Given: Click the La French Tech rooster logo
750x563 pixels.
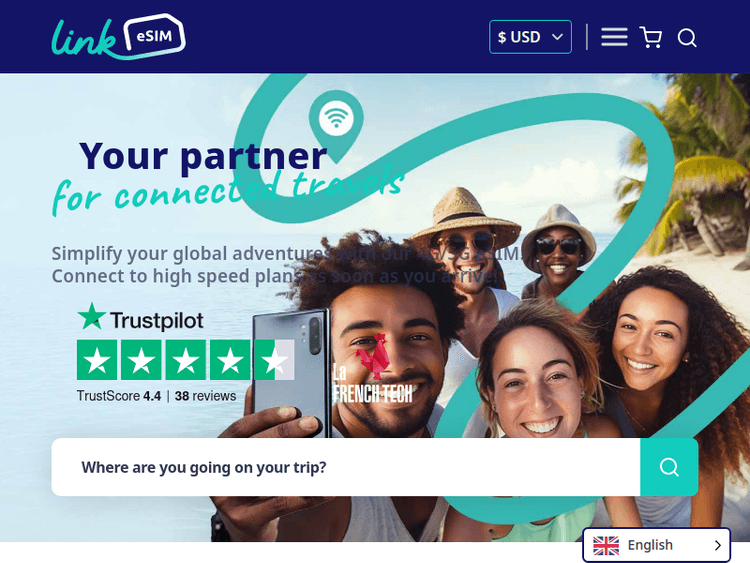Looking at the screenshot, I should (373, 368).
